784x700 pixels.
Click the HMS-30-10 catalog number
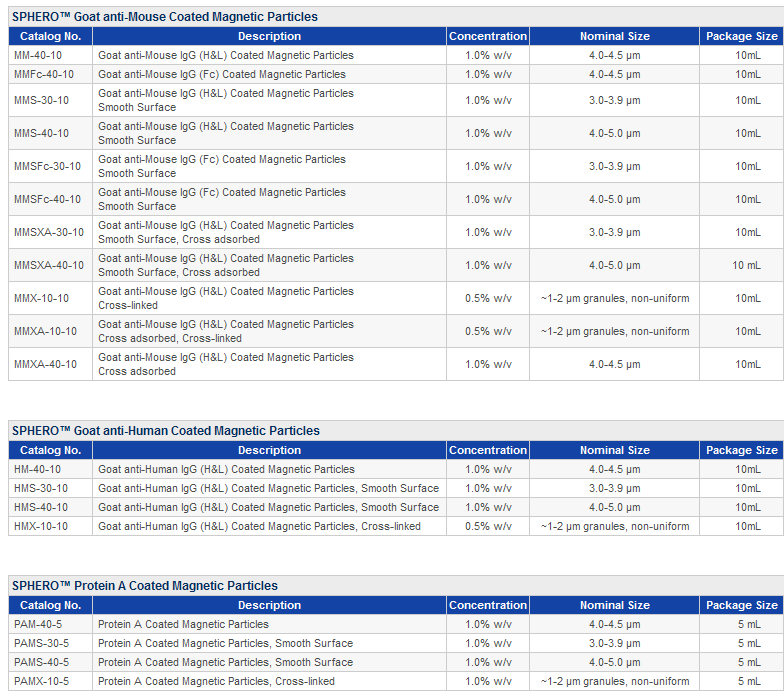41,488
